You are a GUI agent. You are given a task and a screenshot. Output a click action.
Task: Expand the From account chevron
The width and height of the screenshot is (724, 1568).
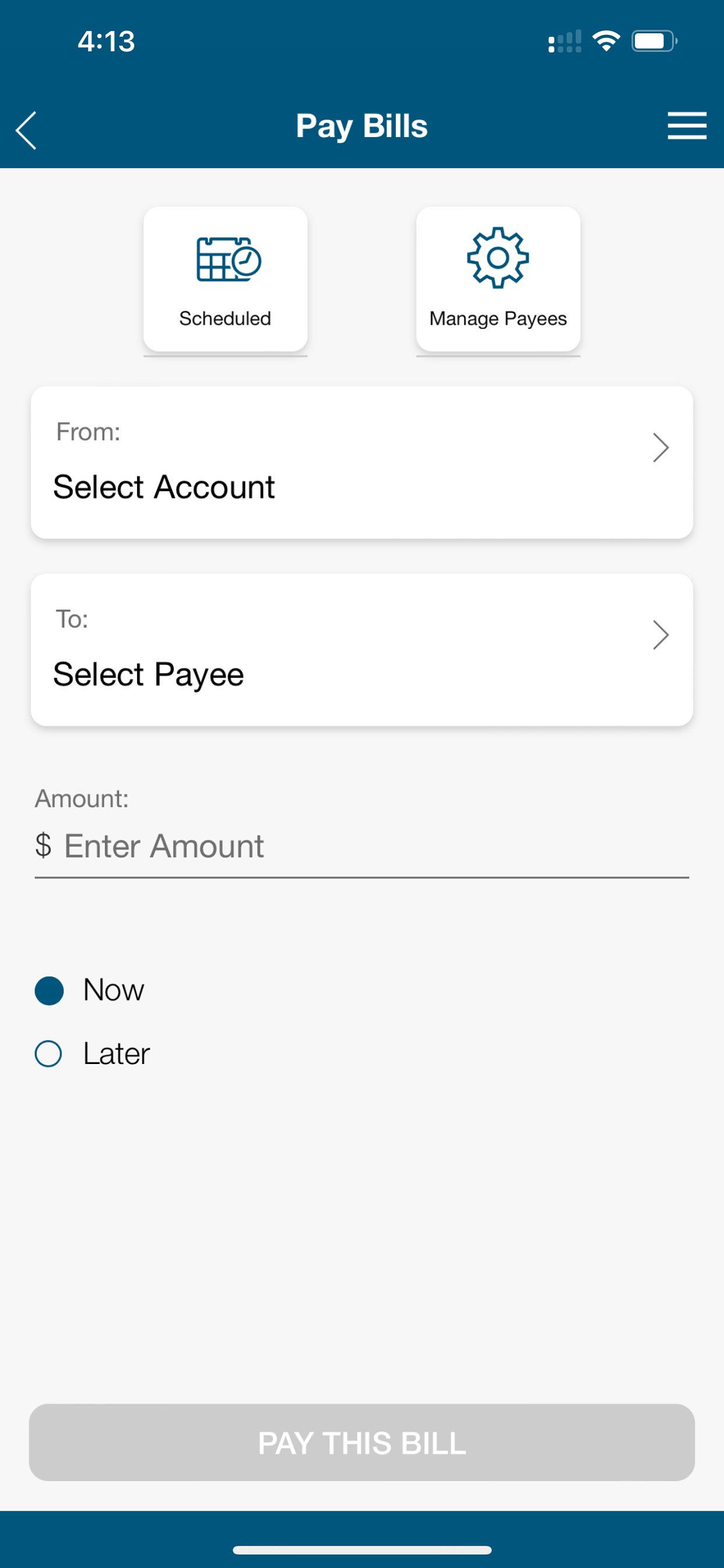[x=660, y=448]
